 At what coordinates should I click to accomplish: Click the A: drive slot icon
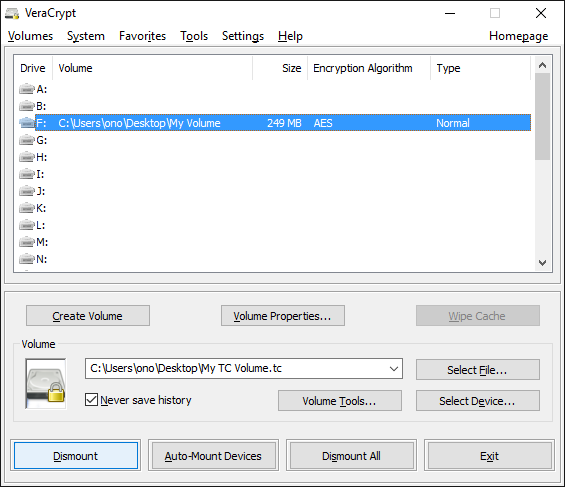coord(27,89)
